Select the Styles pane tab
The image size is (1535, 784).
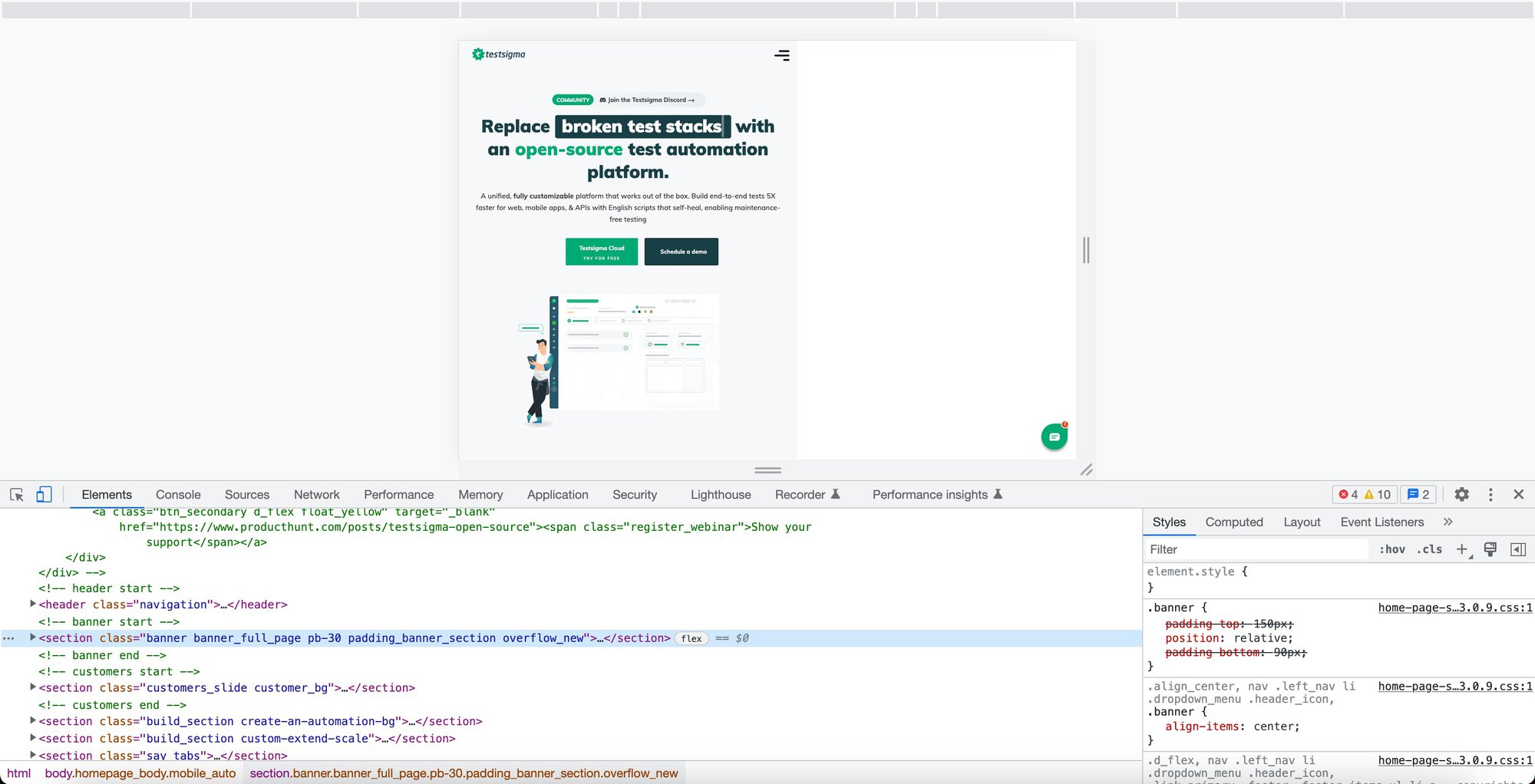(x=1169, y=522)
